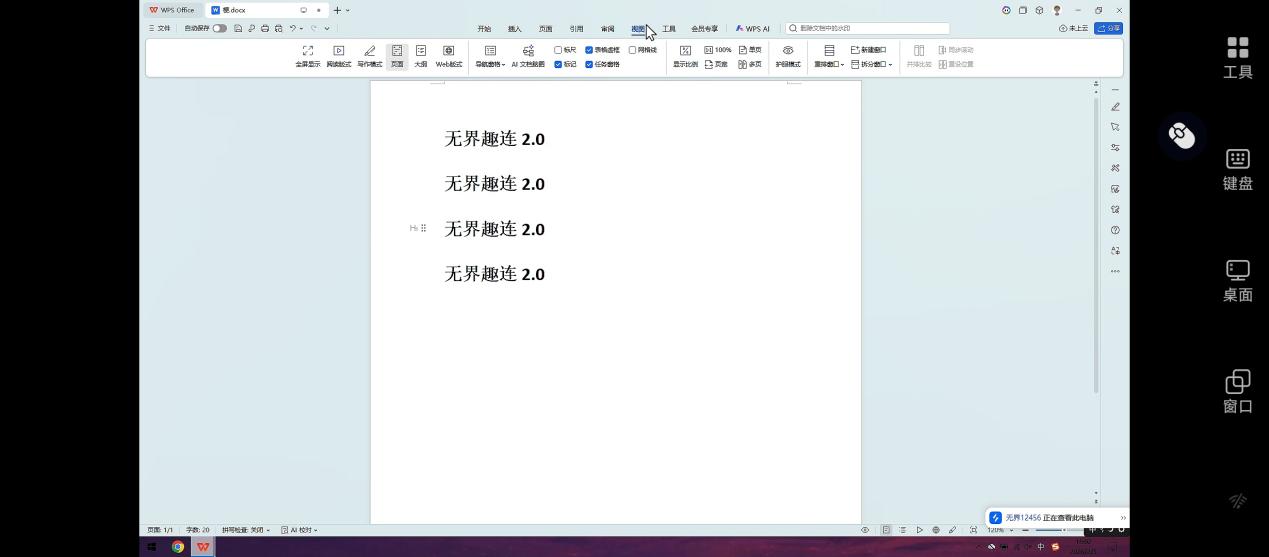Toggle the 自动保存 autosave switch

tap(219, 28)
